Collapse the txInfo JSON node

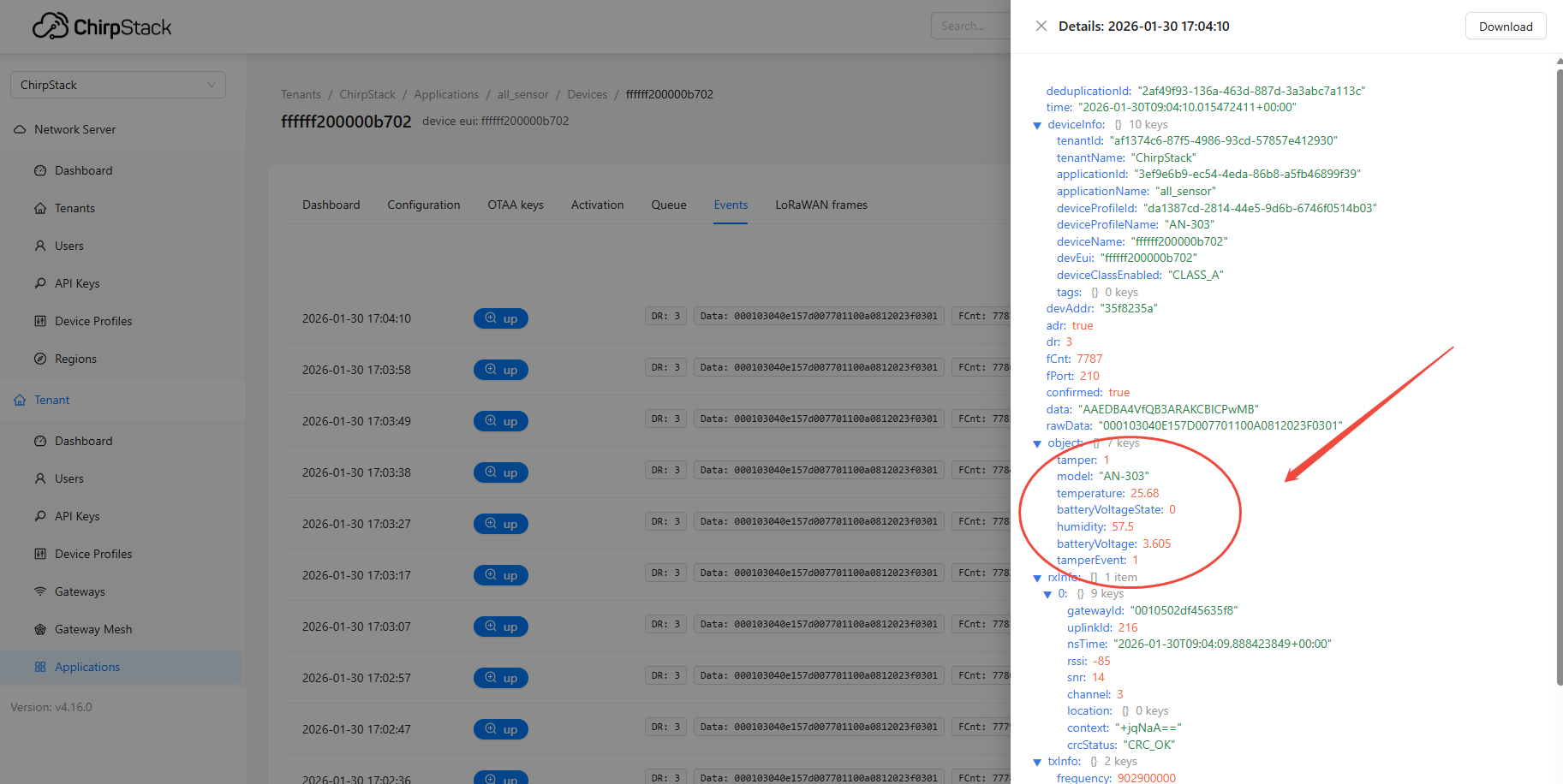click(1037, 762)
